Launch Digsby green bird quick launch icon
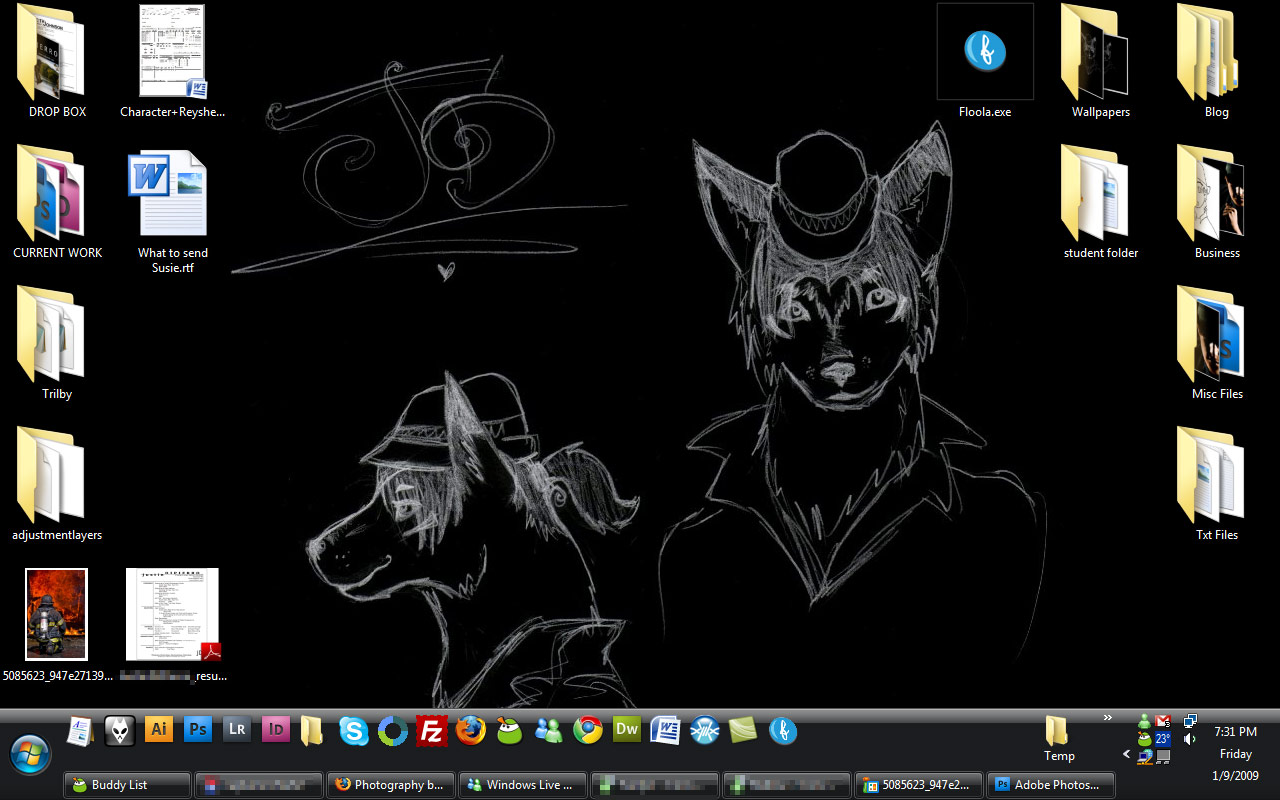The image size is (1280, 800). pyautogui.click(x=510, y=731)
